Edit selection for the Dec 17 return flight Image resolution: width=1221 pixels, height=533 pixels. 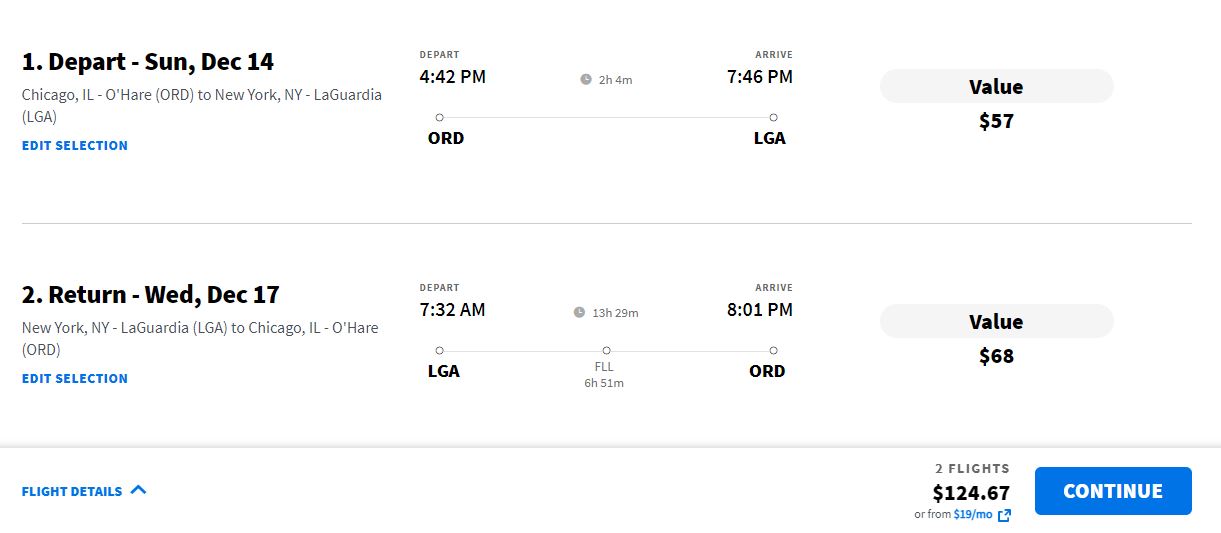point(75,378)
